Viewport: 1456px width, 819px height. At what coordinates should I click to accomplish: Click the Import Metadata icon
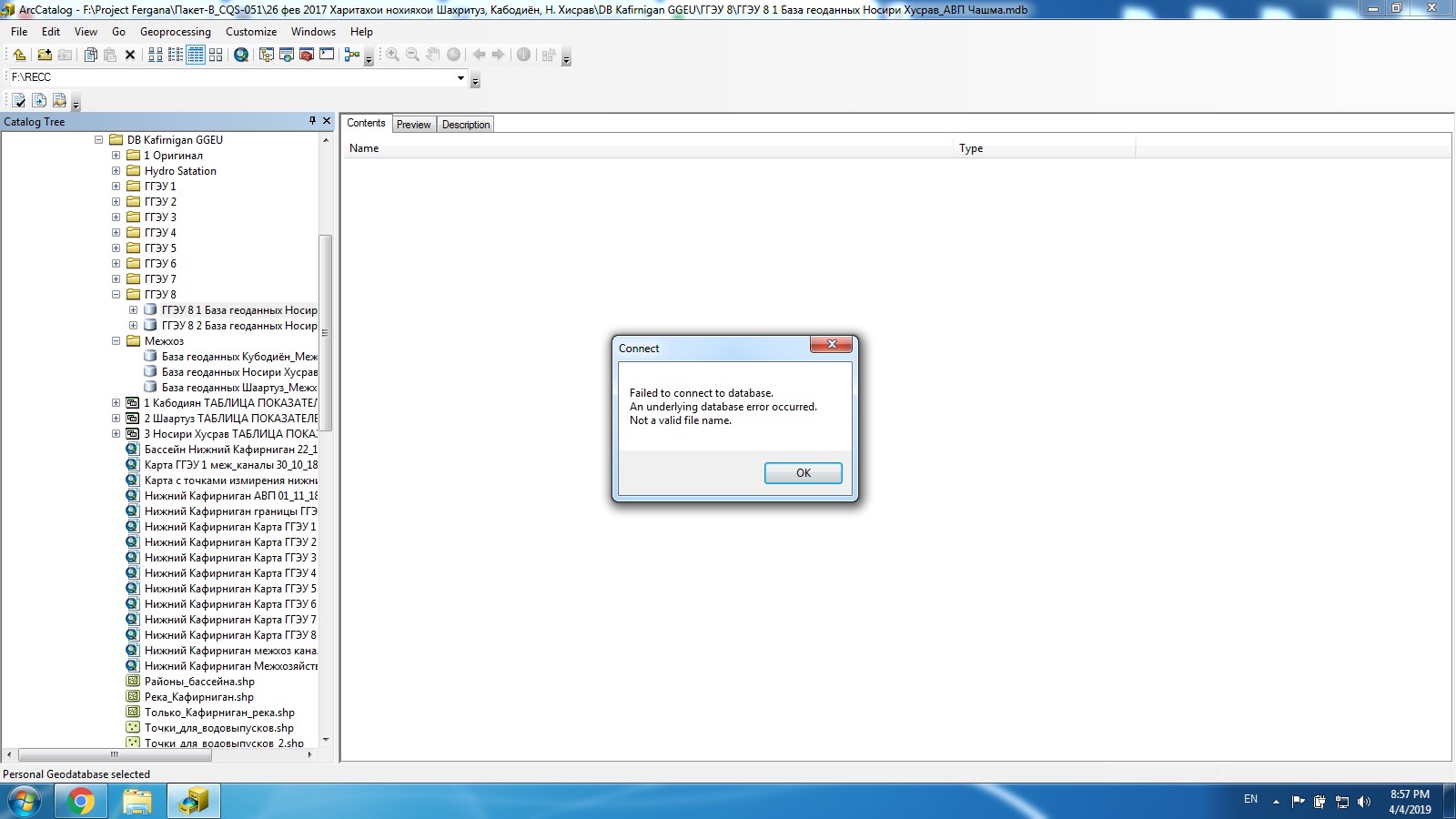(x=59, y=100)
